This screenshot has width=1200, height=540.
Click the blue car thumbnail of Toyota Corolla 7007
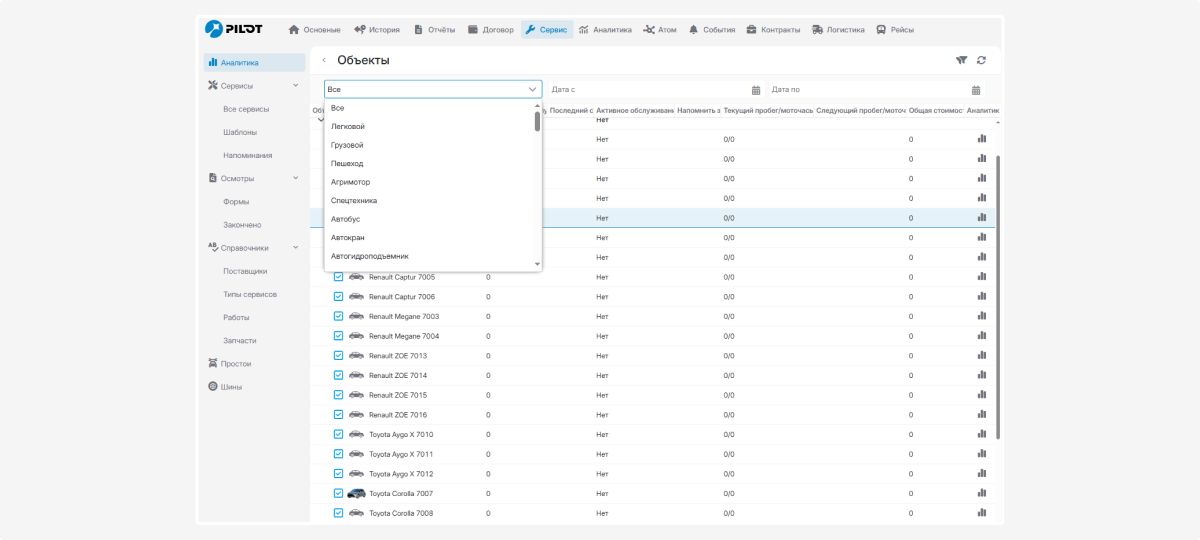356,493
